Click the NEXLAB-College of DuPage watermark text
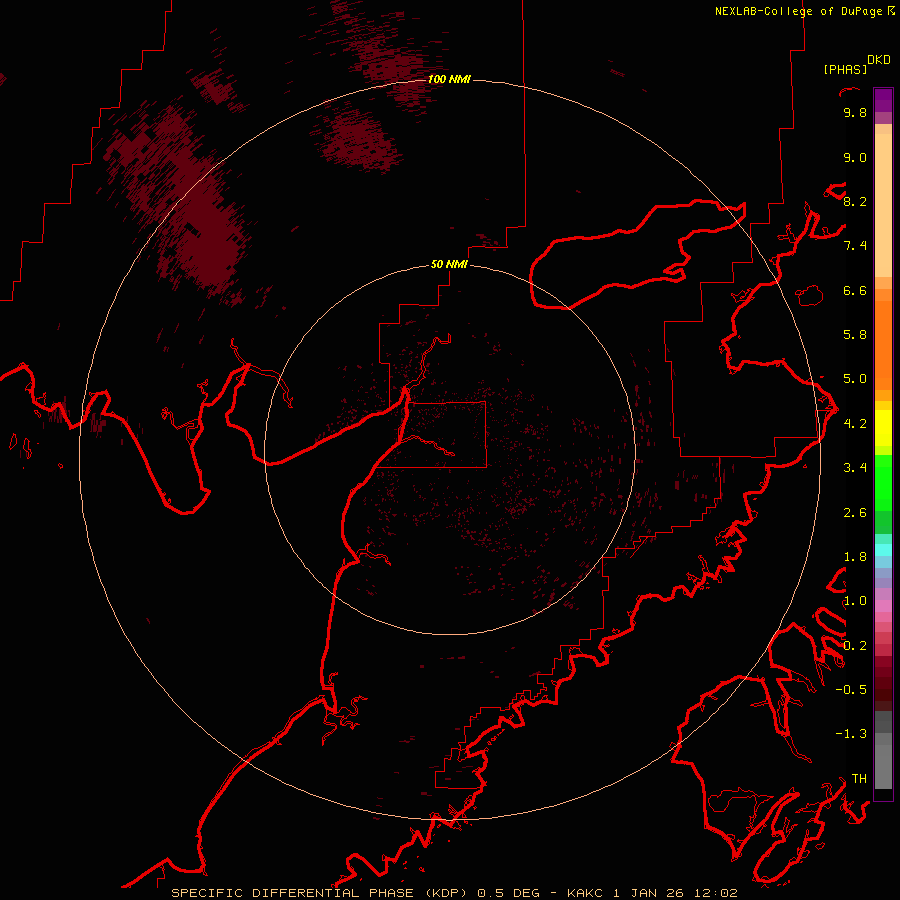This screenshot has width=900, height=900. tap(800, 11)
